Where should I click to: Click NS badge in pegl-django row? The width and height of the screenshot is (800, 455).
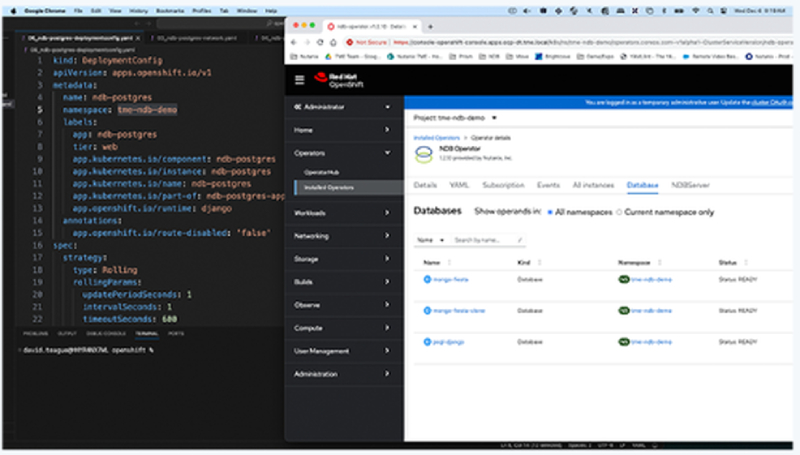(623, 342)
